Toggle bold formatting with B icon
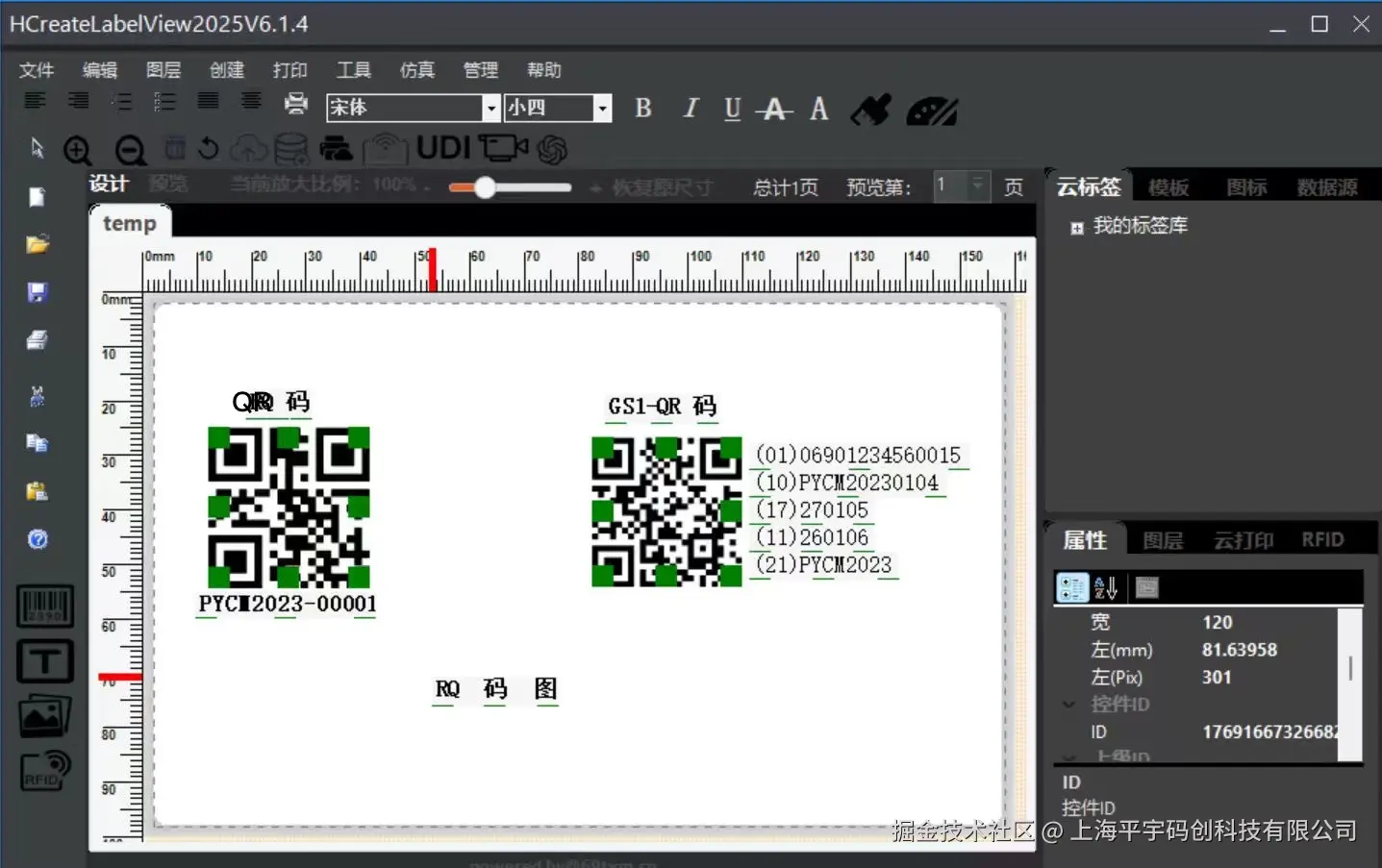Image resolution: width=1382 pixels, height=868 pixels. [x=643, y=109]
